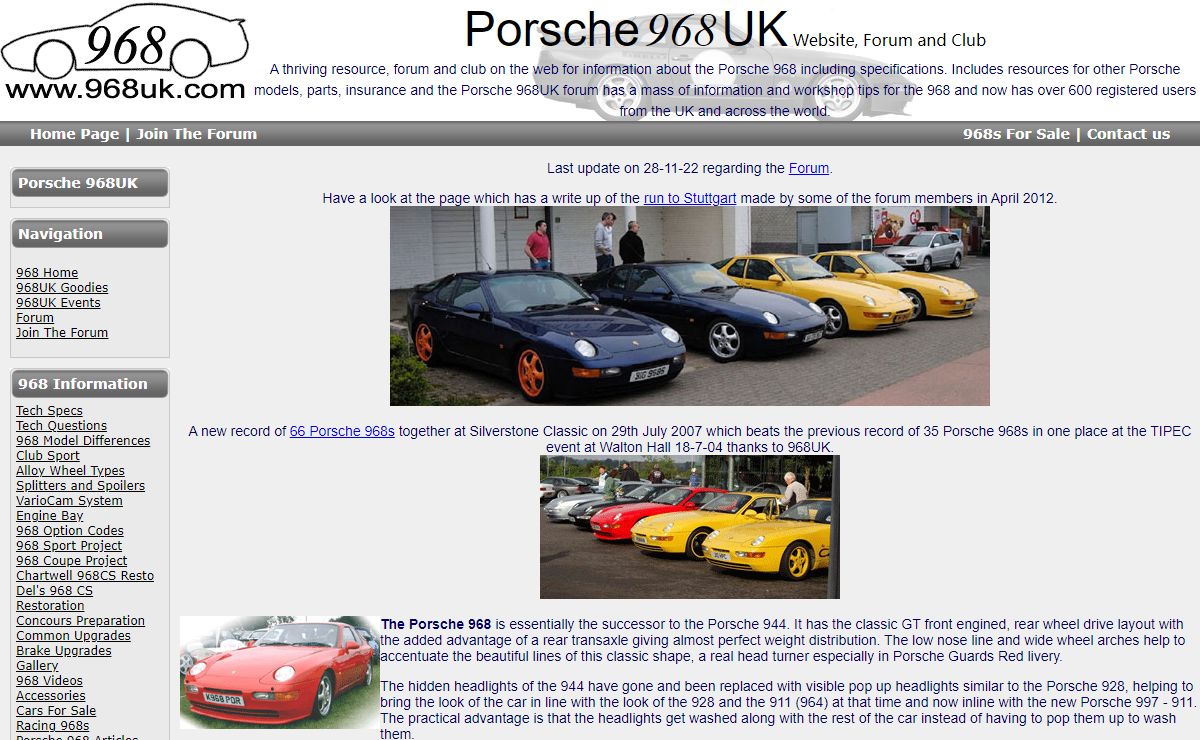
Task: Open the 968 Option Codes page
Action: click(70, 531)
